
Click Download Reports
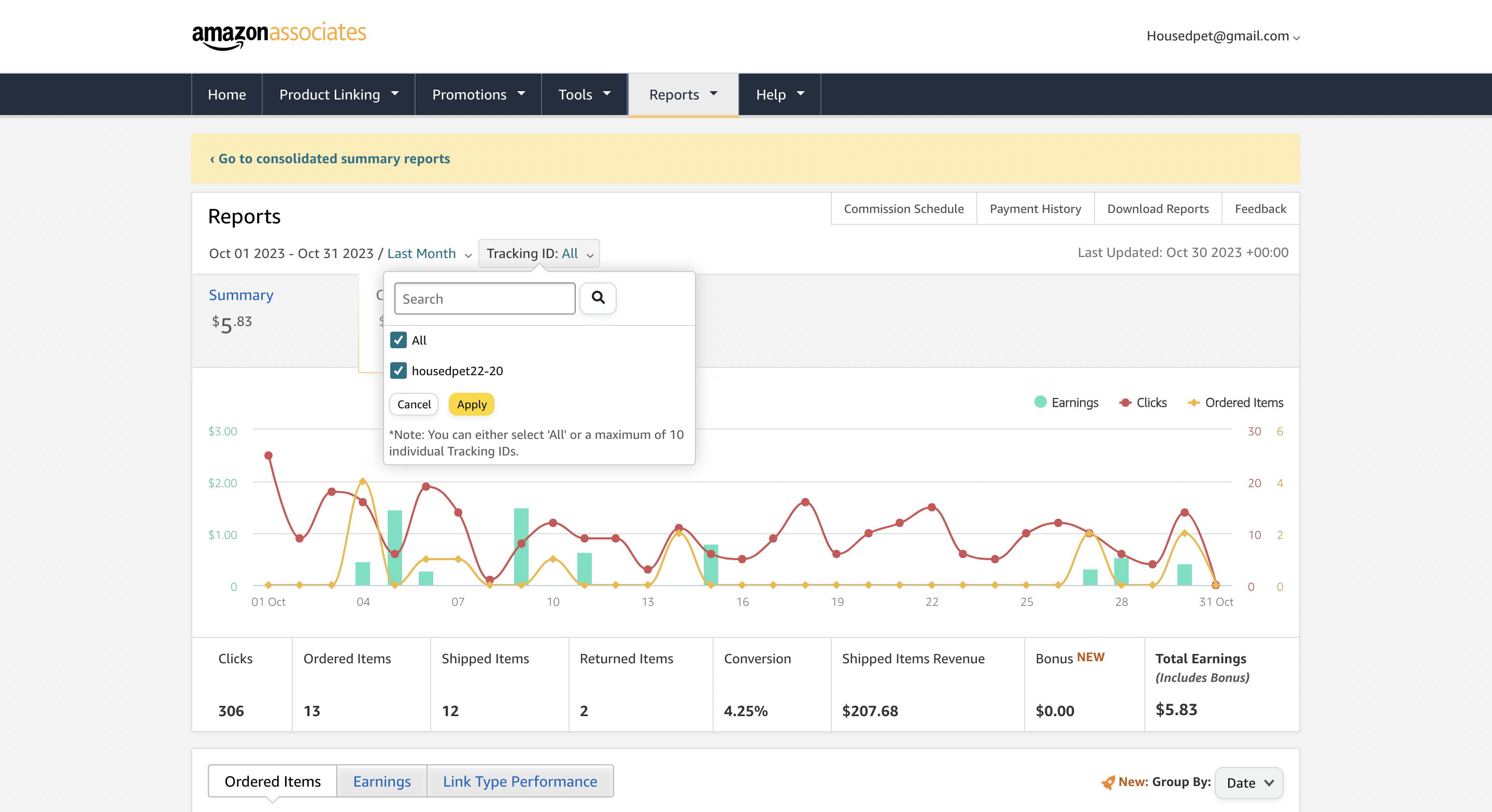[x=1158, y=208]
